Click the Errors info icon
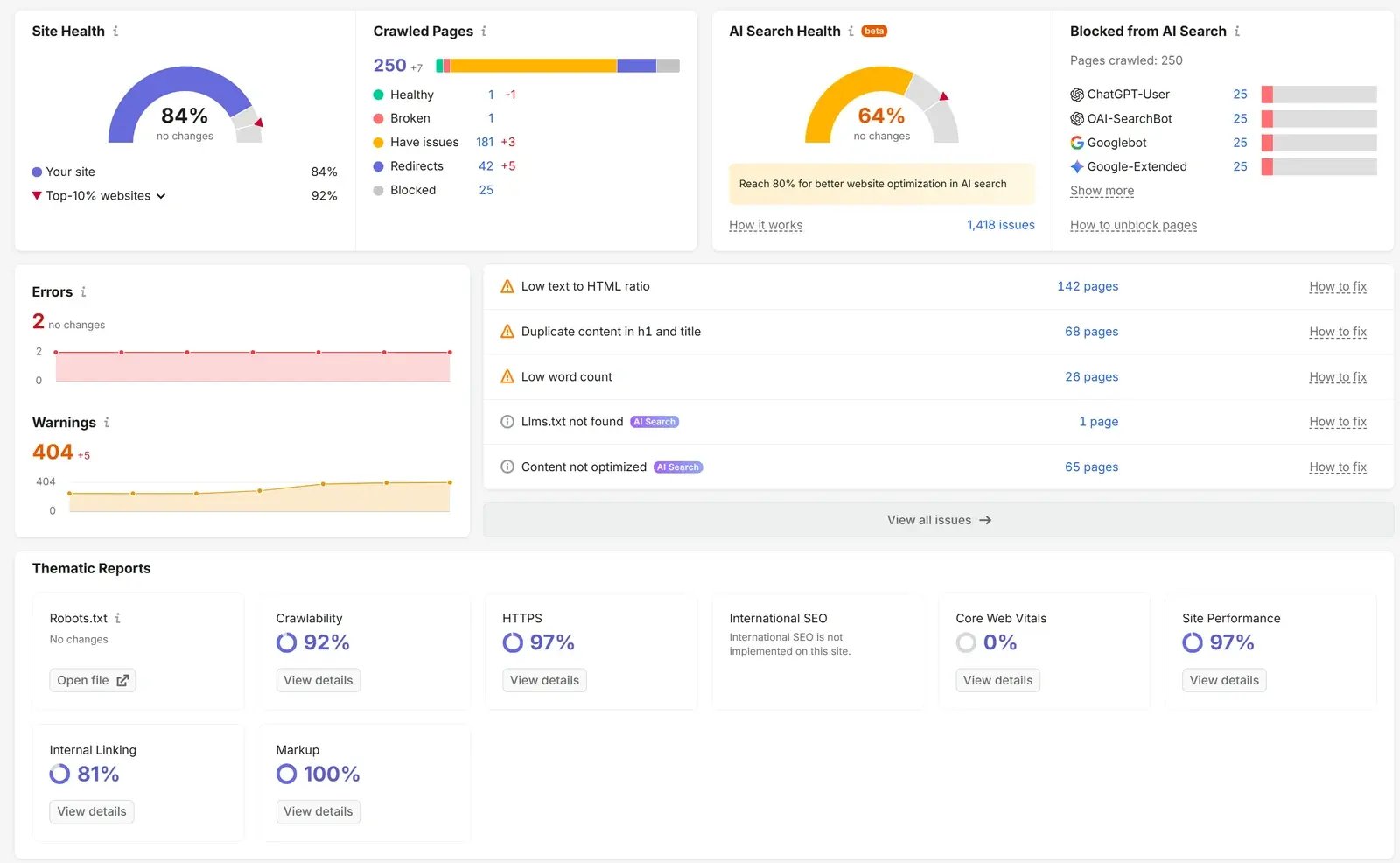This screenshot has width=1400, height=863. tap(83, 291)
